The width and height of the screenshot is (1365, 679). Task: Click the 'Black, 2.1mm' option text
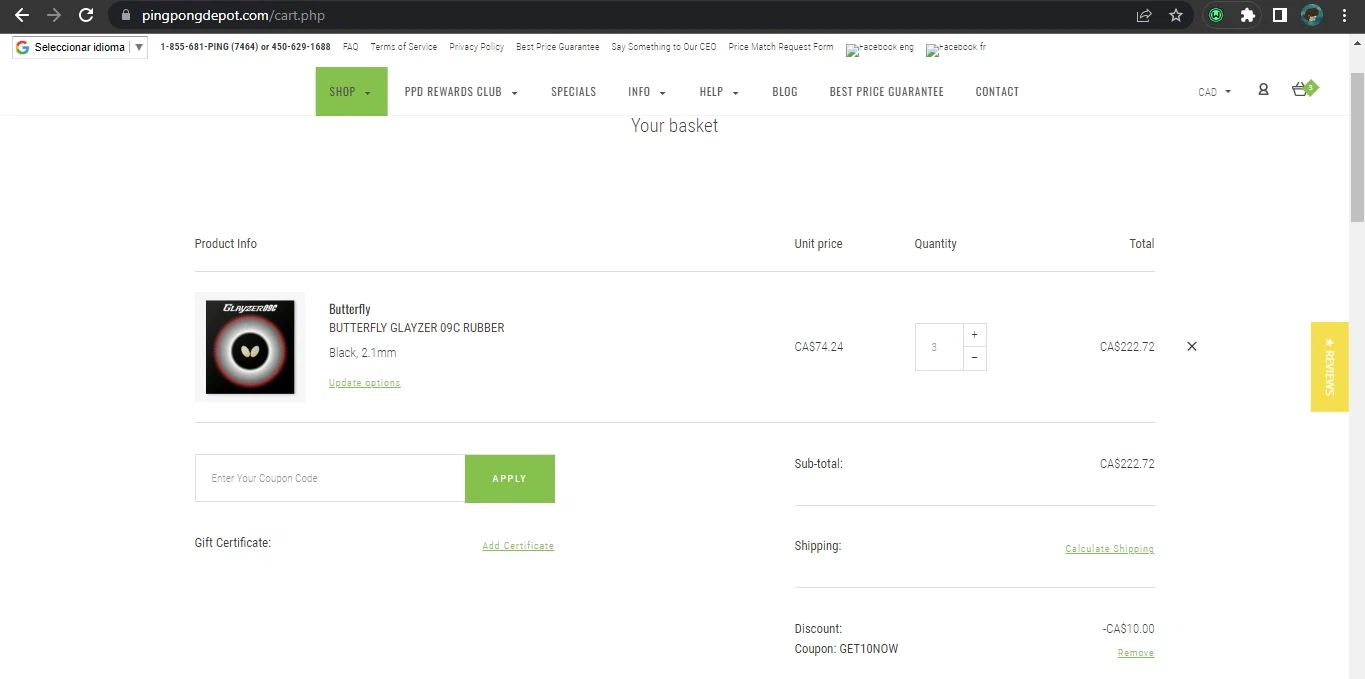click(x=363, y=353)
